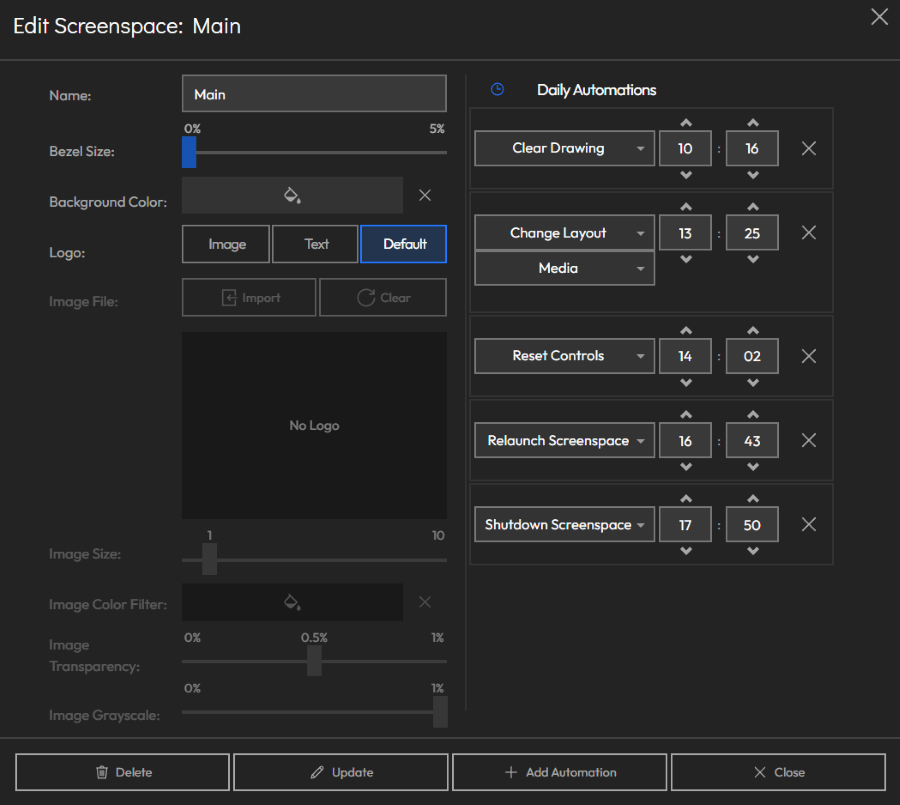This screenshot has width=900, height=805.
Task: Click the Update button
Action: (341, 772)
